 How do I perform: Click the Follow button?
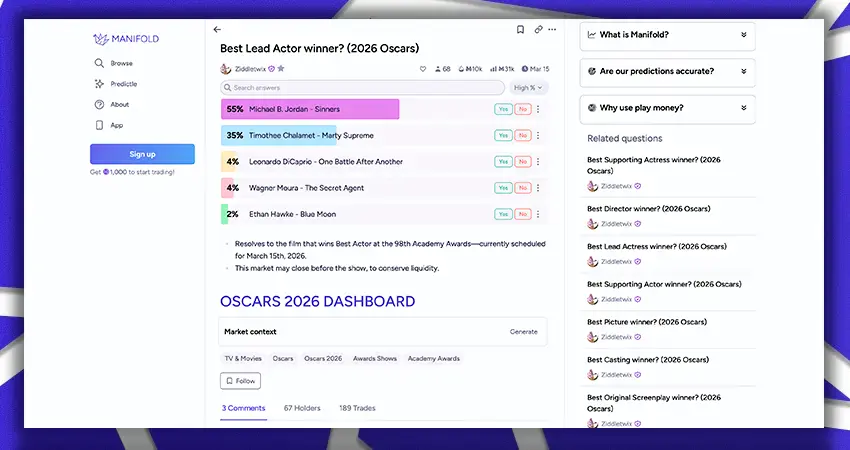coord(240,381)
